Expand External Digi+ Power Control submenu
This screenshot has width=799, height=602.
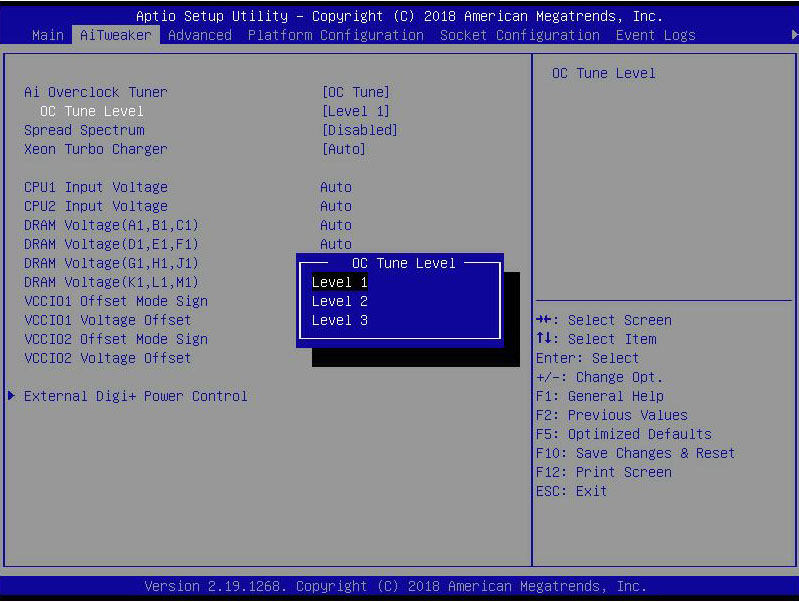point(135,396)
